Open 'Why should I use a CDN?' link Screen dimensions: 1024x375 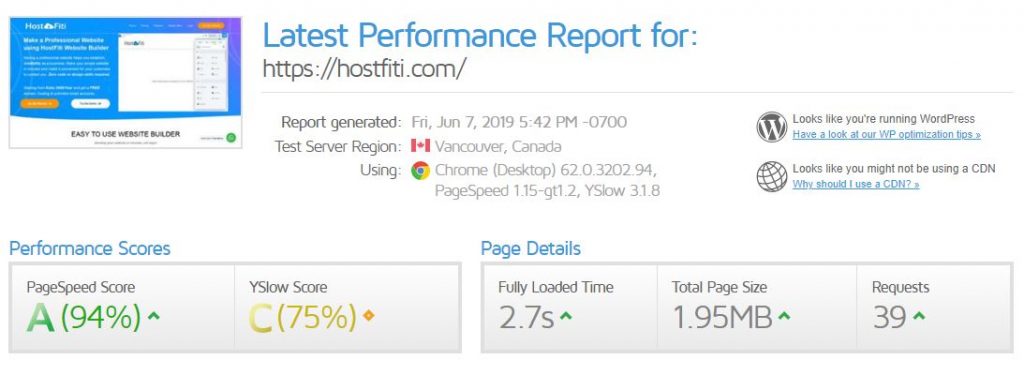tap(856, 184)
